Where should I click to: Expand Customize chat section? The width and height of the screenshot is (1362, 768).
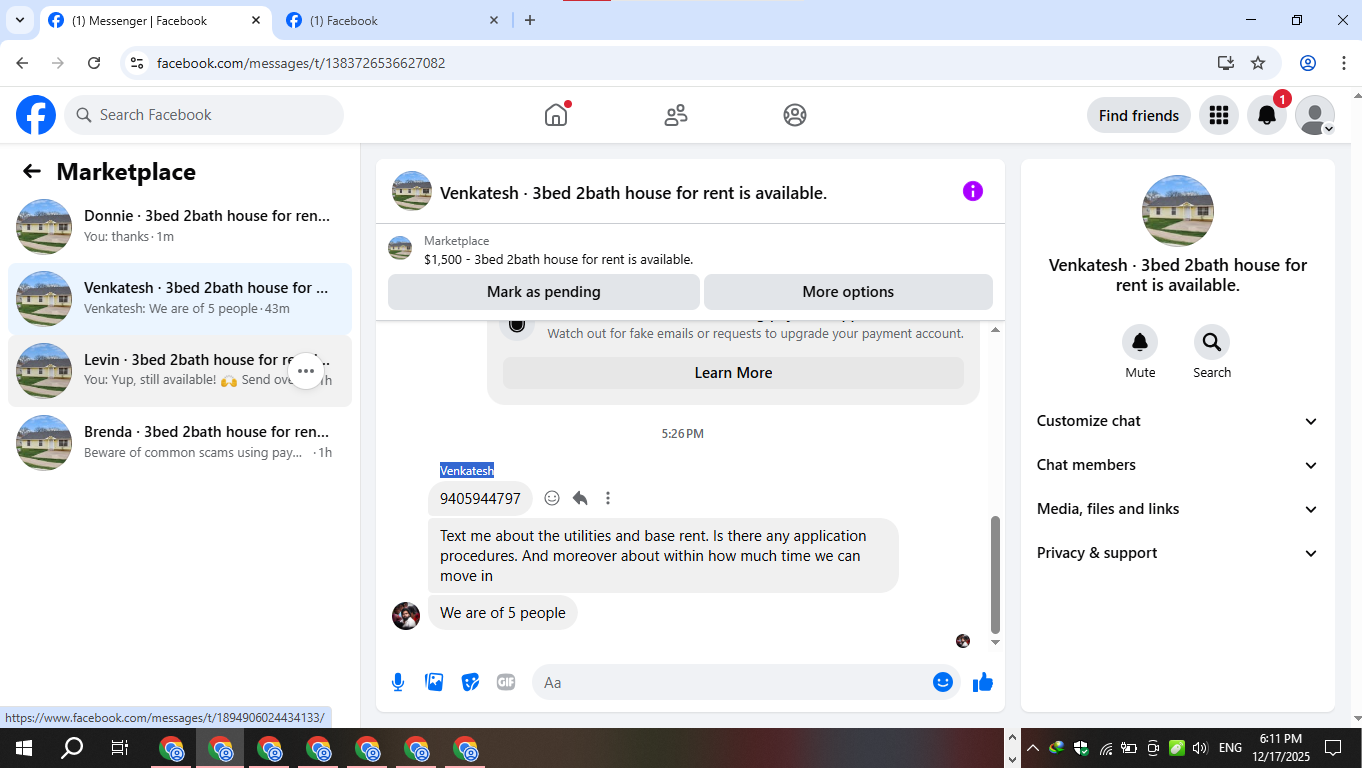[1178, 421]
